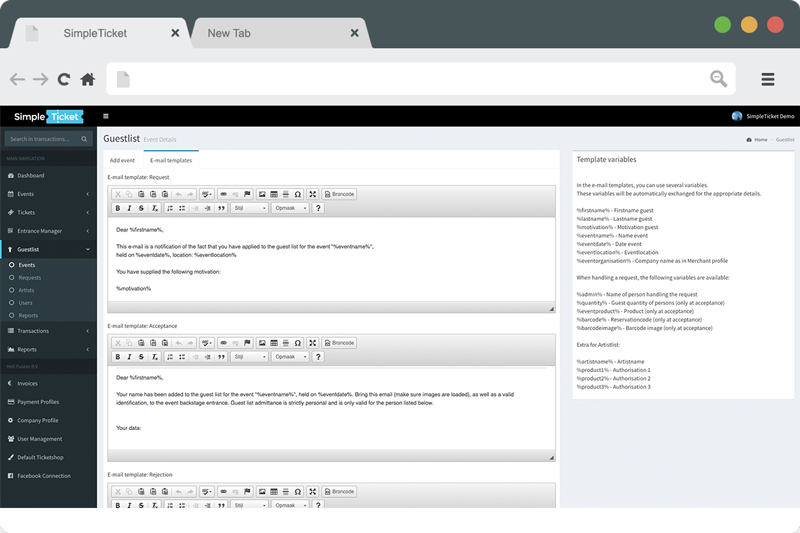800x533 pixels.
Task: Select the New Tab browser tab
Action: tap(282, 33)
